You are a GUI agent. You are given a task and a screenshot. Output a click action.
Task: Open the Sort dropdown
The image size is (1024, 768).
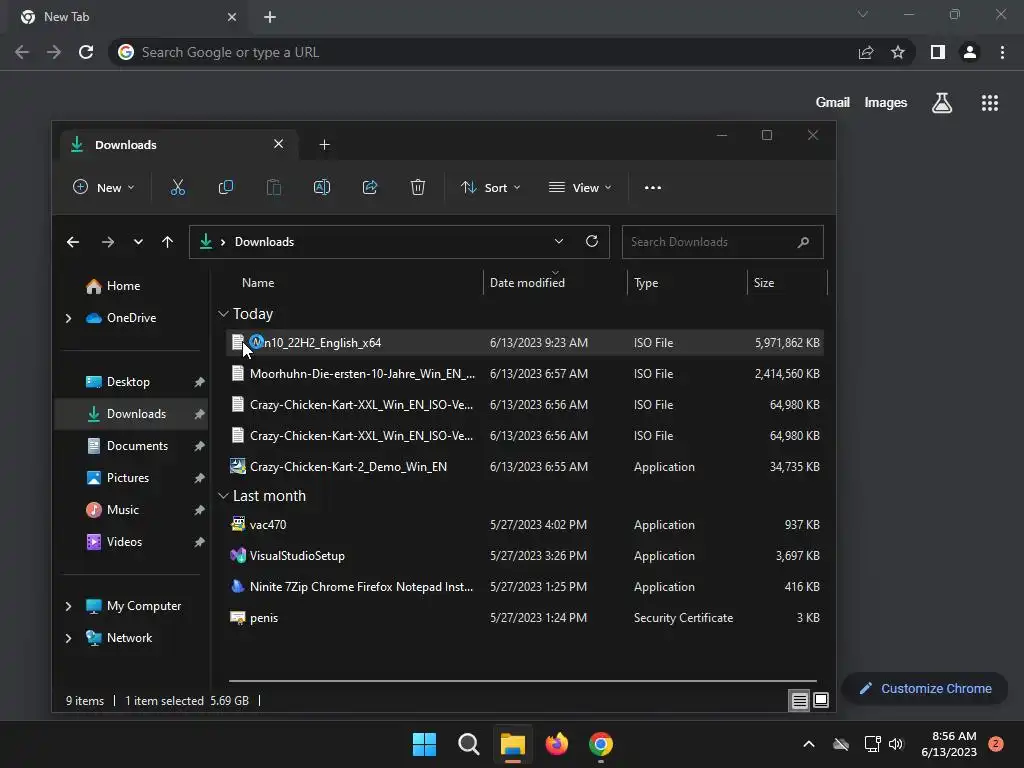coord(490,187)
